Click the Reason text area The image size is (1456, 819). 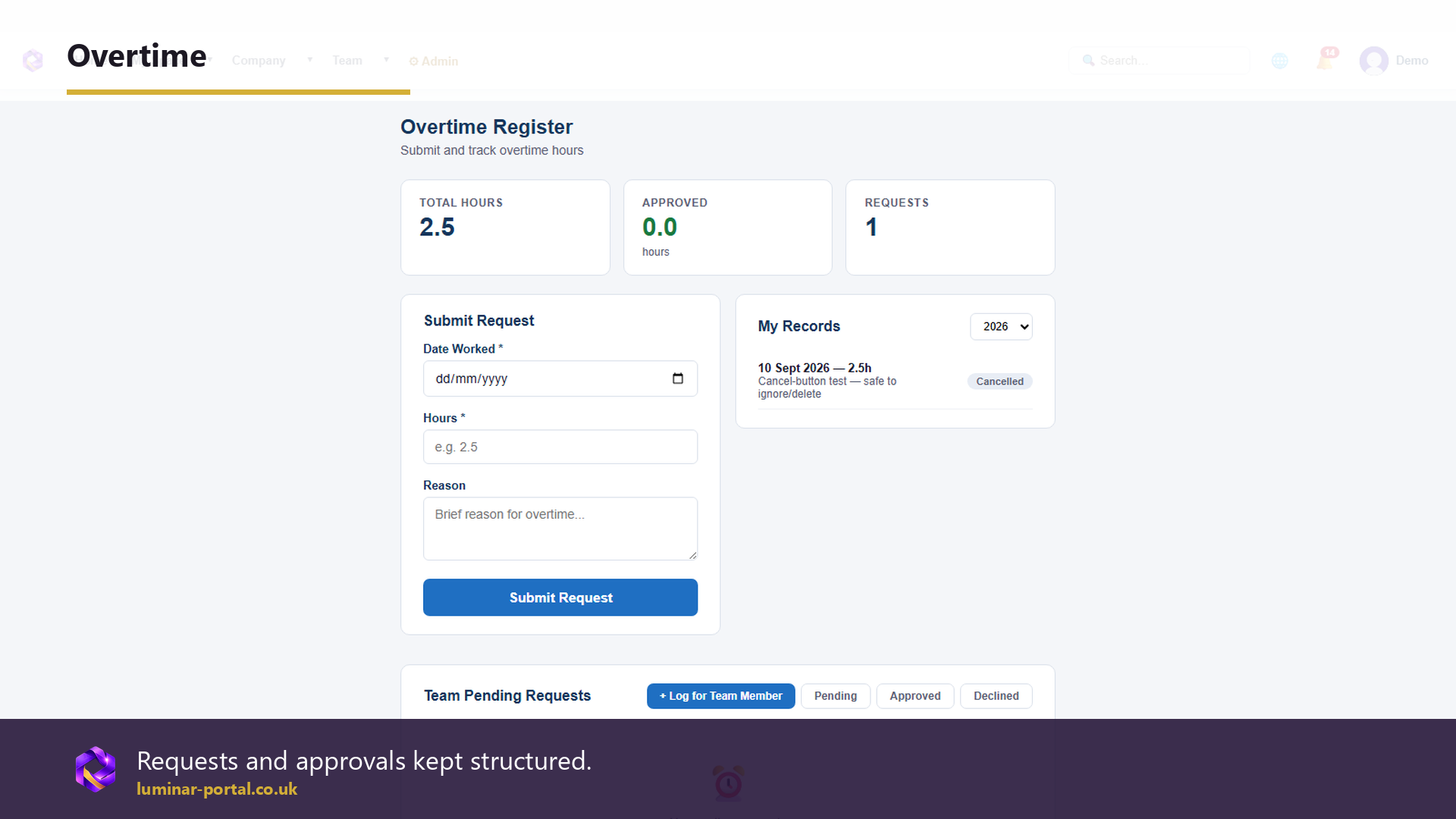pos(560,529)
